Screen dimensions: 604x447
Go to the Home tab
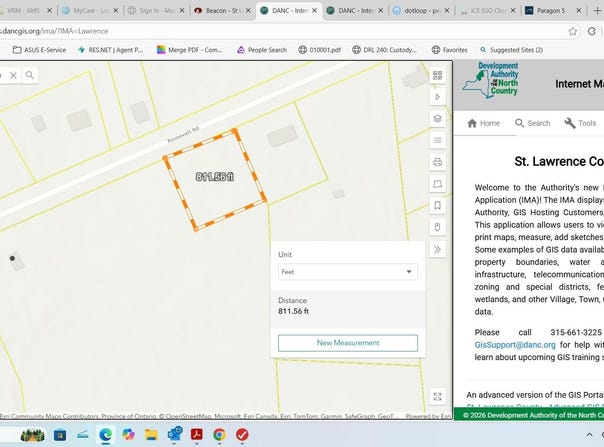point(483,123)
